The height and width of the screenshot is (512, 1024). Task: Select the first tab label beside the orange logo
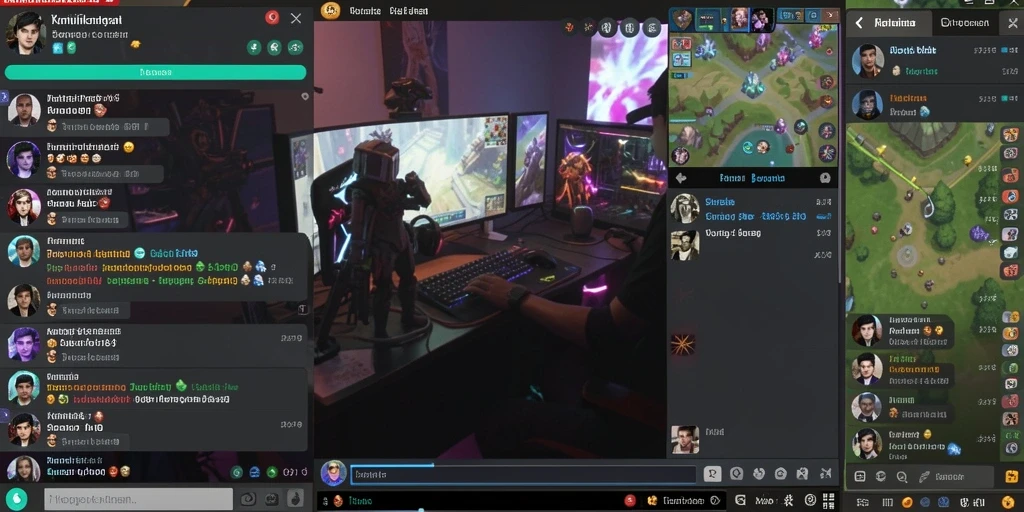pyautogui.click(x=364, y=11)
